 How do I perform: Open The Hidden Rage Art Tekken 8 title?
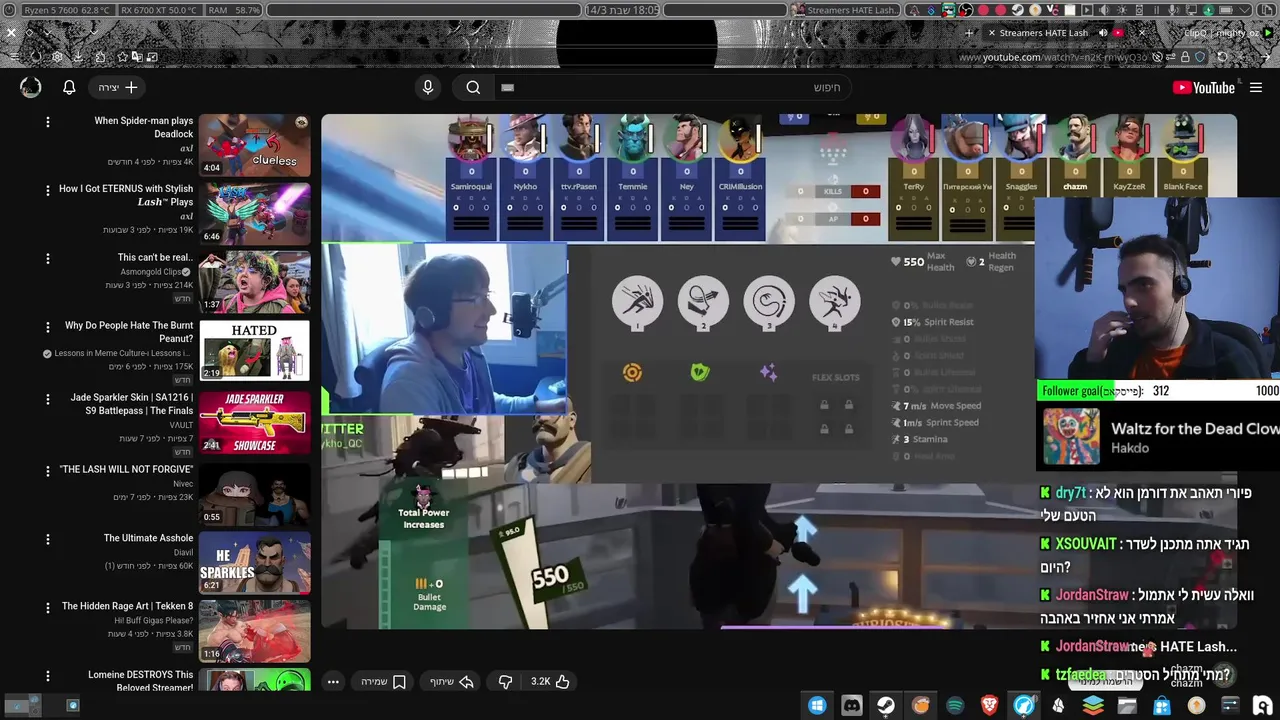coord(127,606)
